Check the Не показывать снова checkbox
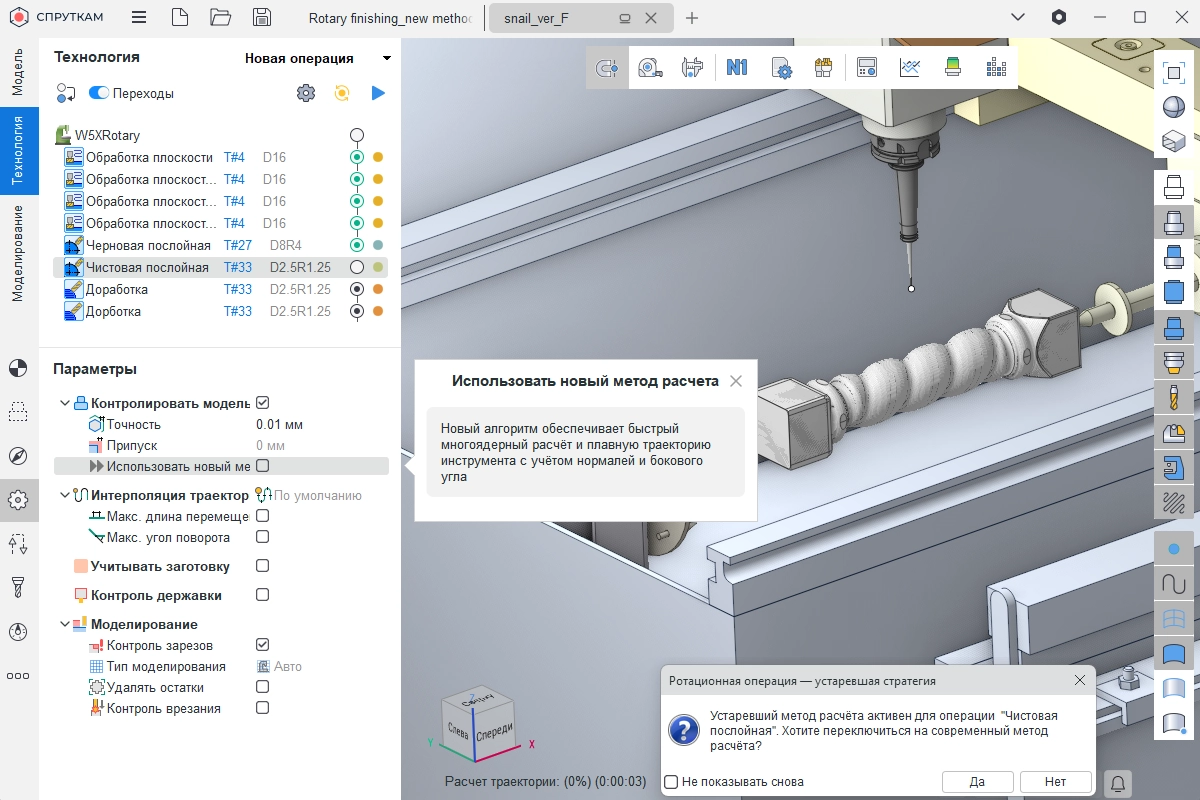This screenshot has height=800, width=1200. click(672, 782)
